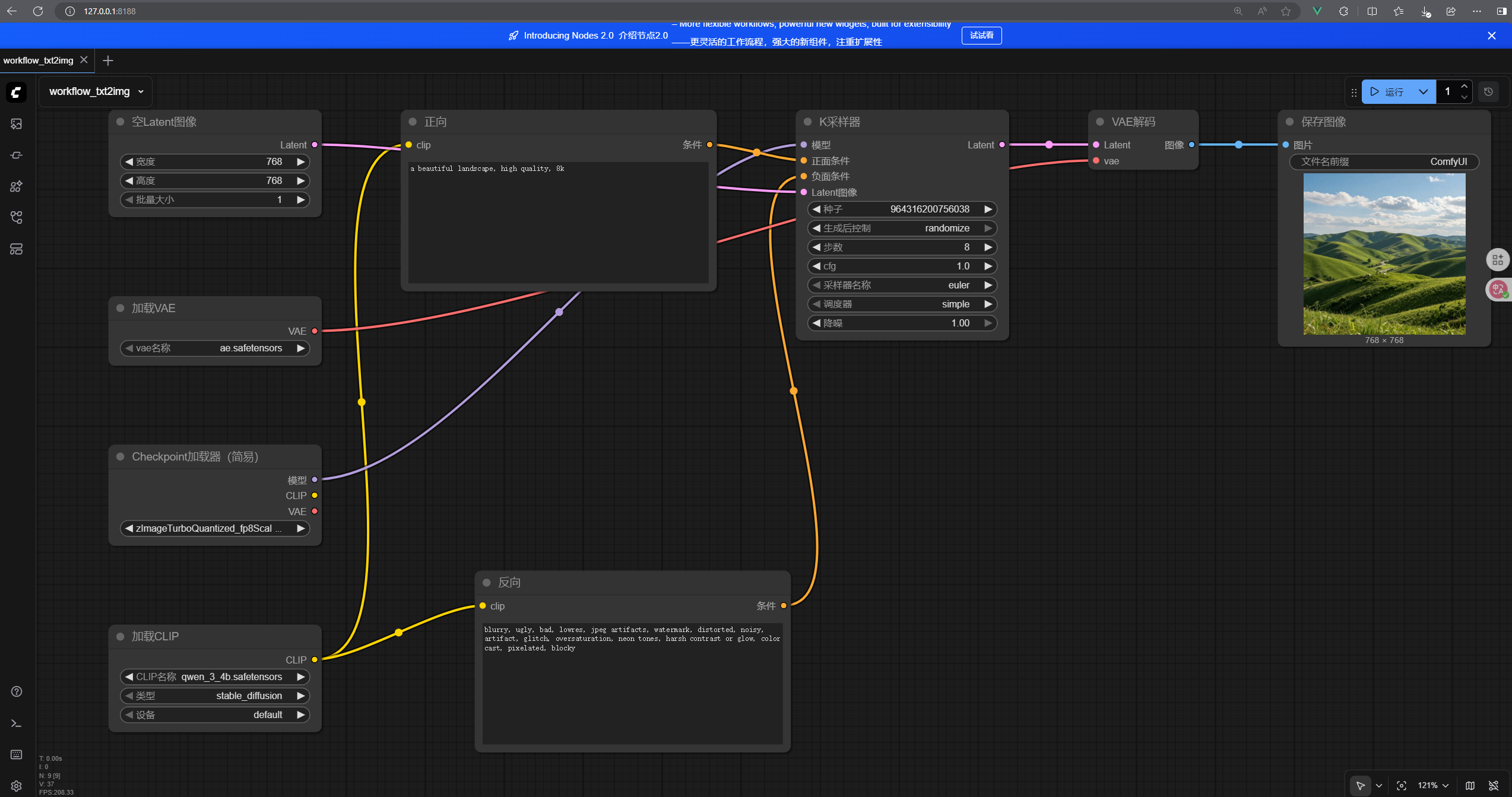
Task: Increase 步数 steps value arrow
Action: 988,247
